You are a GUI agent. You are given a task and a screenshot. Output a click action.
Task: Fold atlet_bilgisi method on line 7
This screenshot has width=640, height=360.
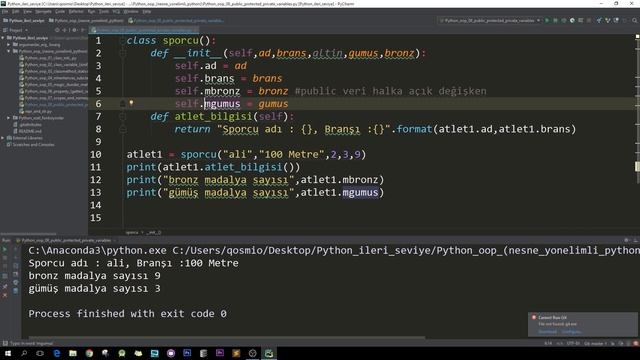click(122, 116)
